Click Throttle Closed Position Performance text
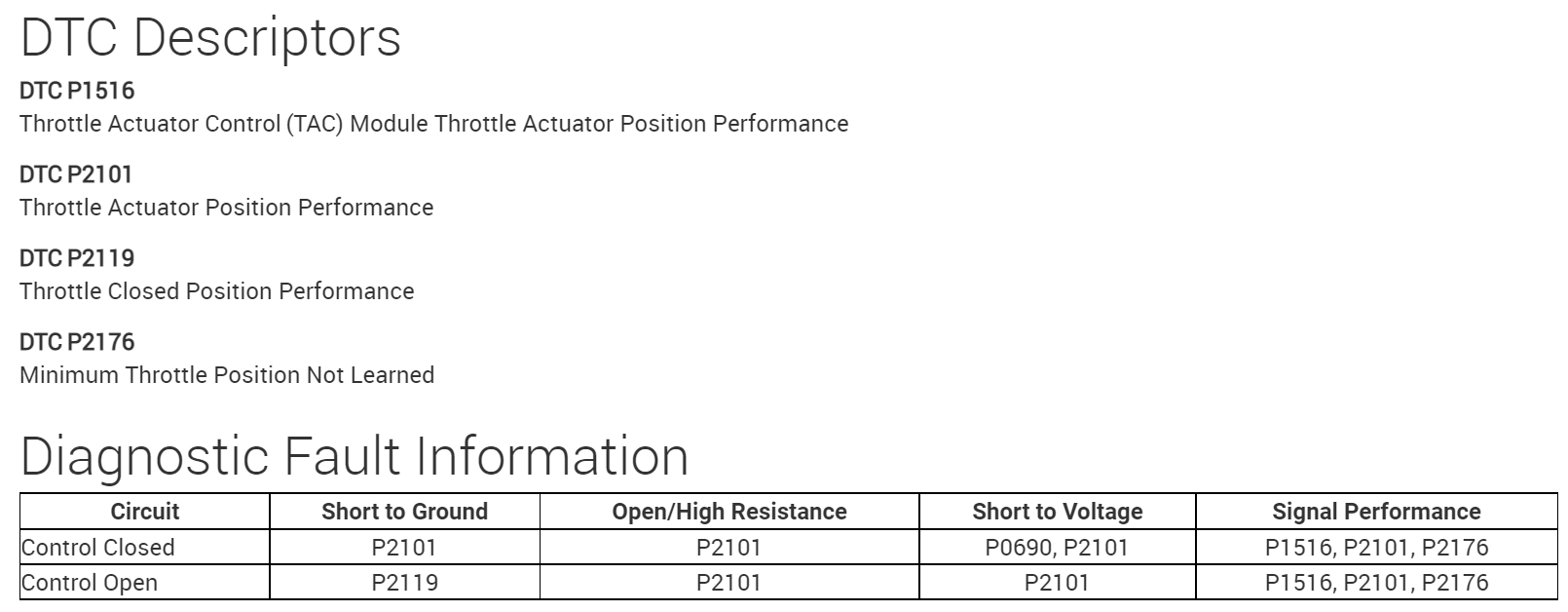This screenshot has height=612, width=1568. pos(216,291)
